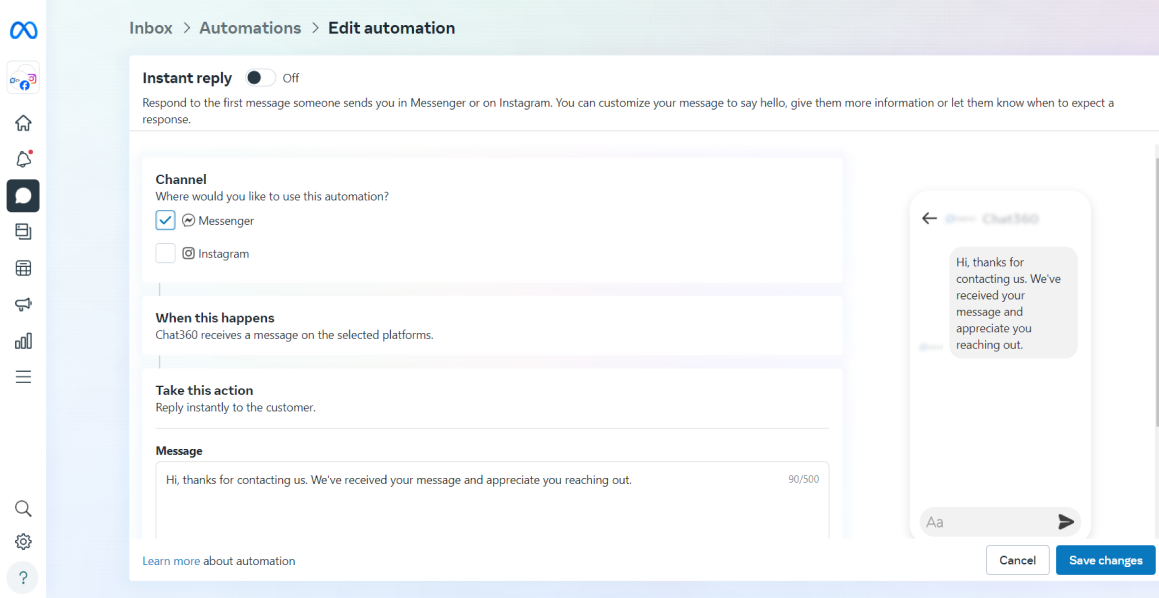1159x598 pixels.
Task: Expand the All tools hamburger menu
Action: point(23,377)
